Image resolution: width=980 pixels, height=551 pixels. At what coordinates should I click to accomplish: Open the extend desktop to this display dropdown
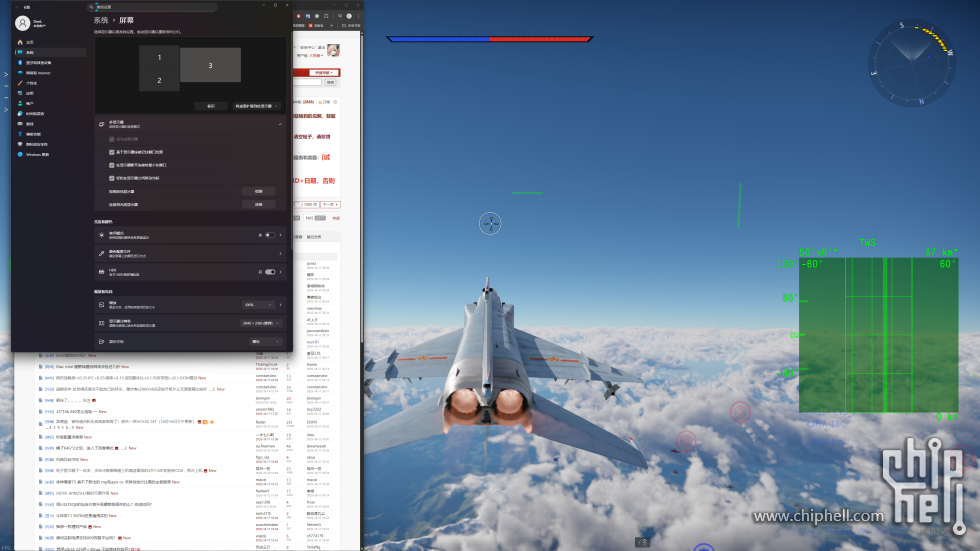click(x=257, y=106)
